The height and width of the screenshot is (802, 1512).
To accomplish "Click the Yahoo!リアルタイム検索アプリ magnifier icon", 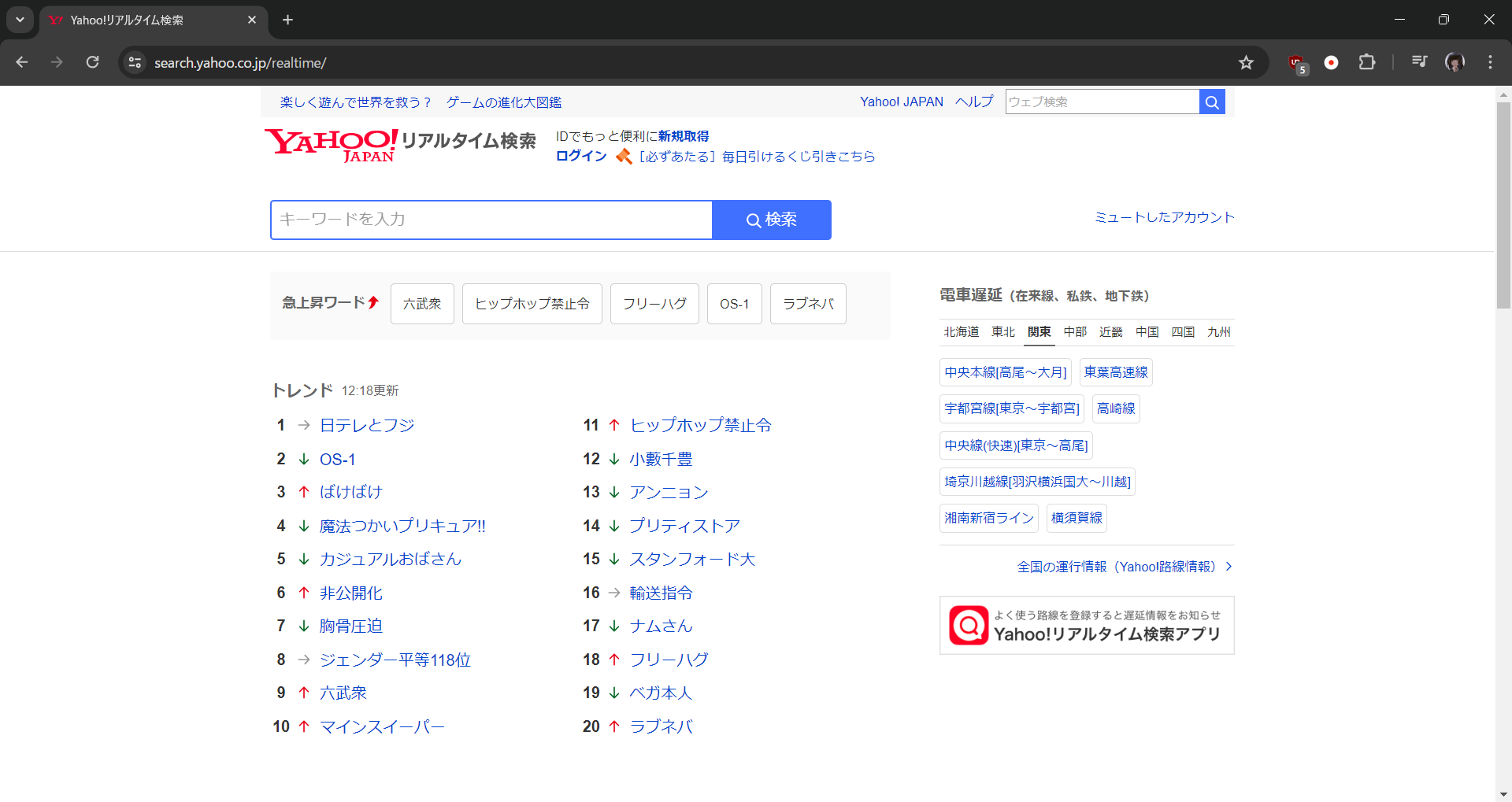I will 968,624.
